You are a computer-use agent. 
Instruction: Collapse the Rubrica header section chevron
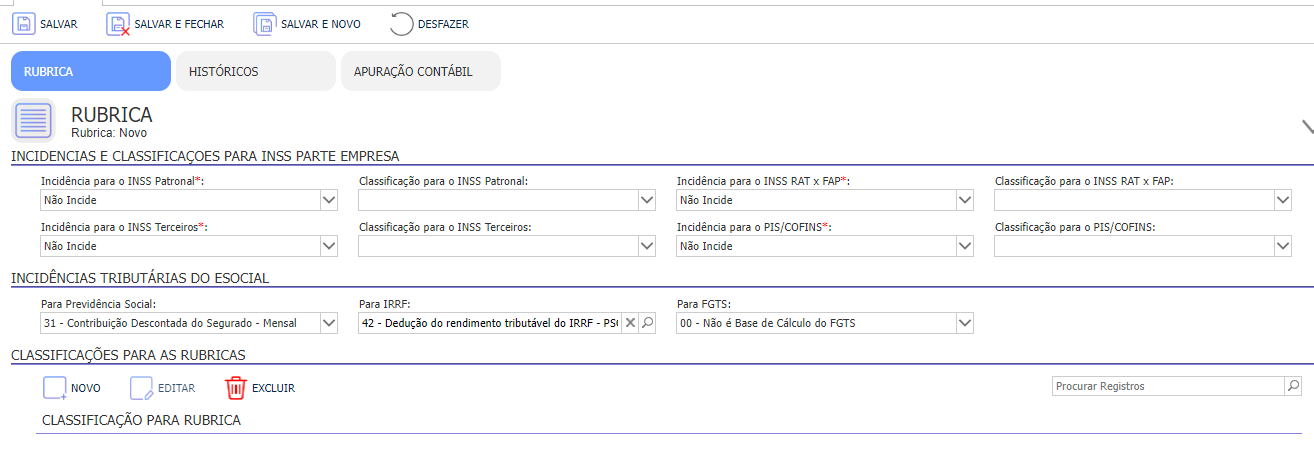[x=1307, y=126]
